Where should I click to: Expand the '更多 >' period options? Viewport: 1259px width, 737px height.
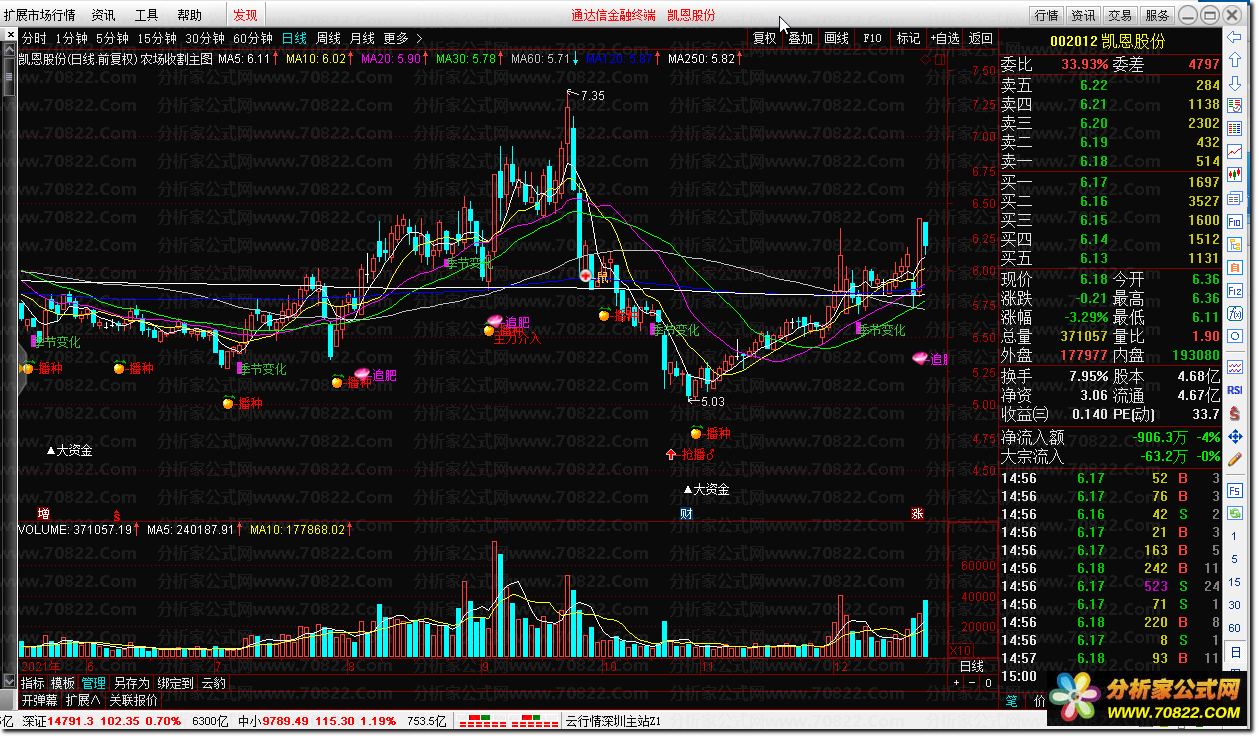403,38
